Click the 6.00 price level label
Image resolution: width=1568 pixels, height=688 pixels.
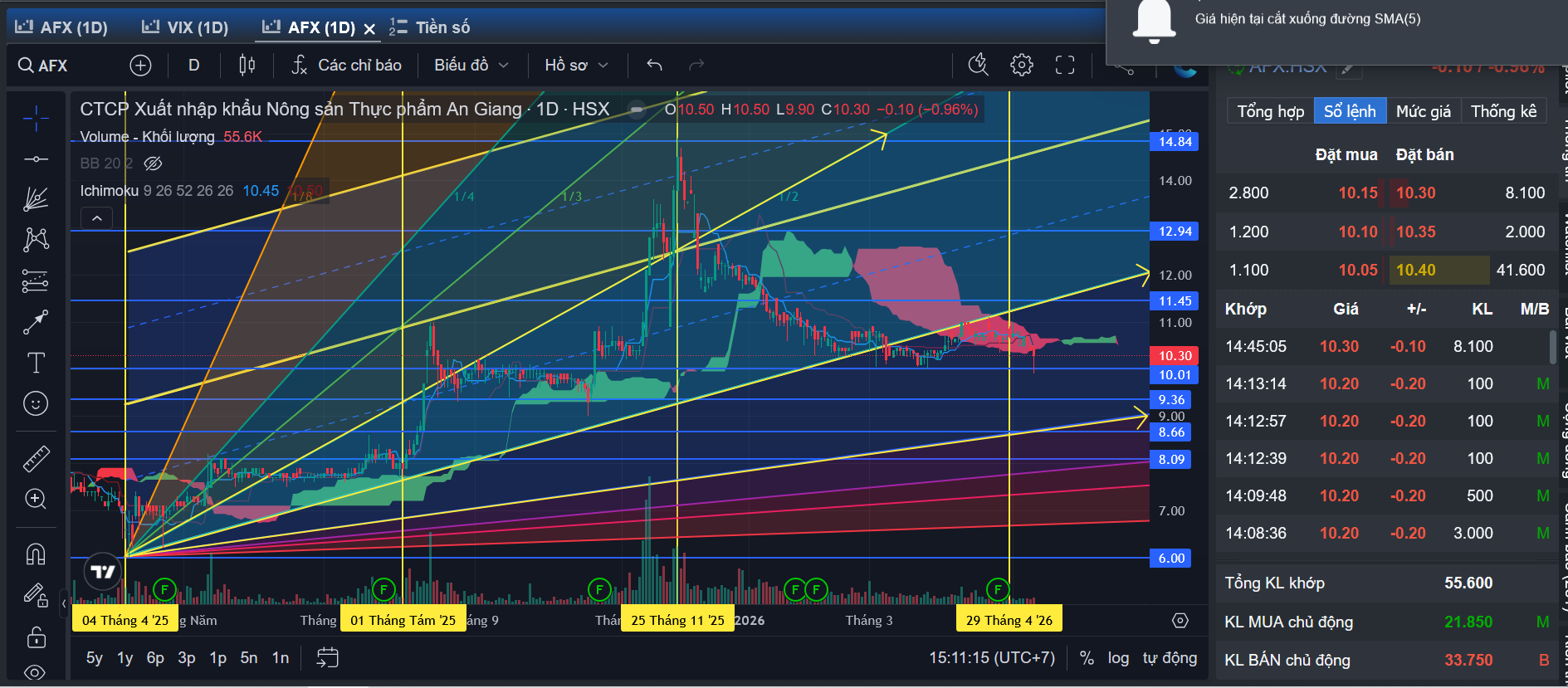point(1171,559)
